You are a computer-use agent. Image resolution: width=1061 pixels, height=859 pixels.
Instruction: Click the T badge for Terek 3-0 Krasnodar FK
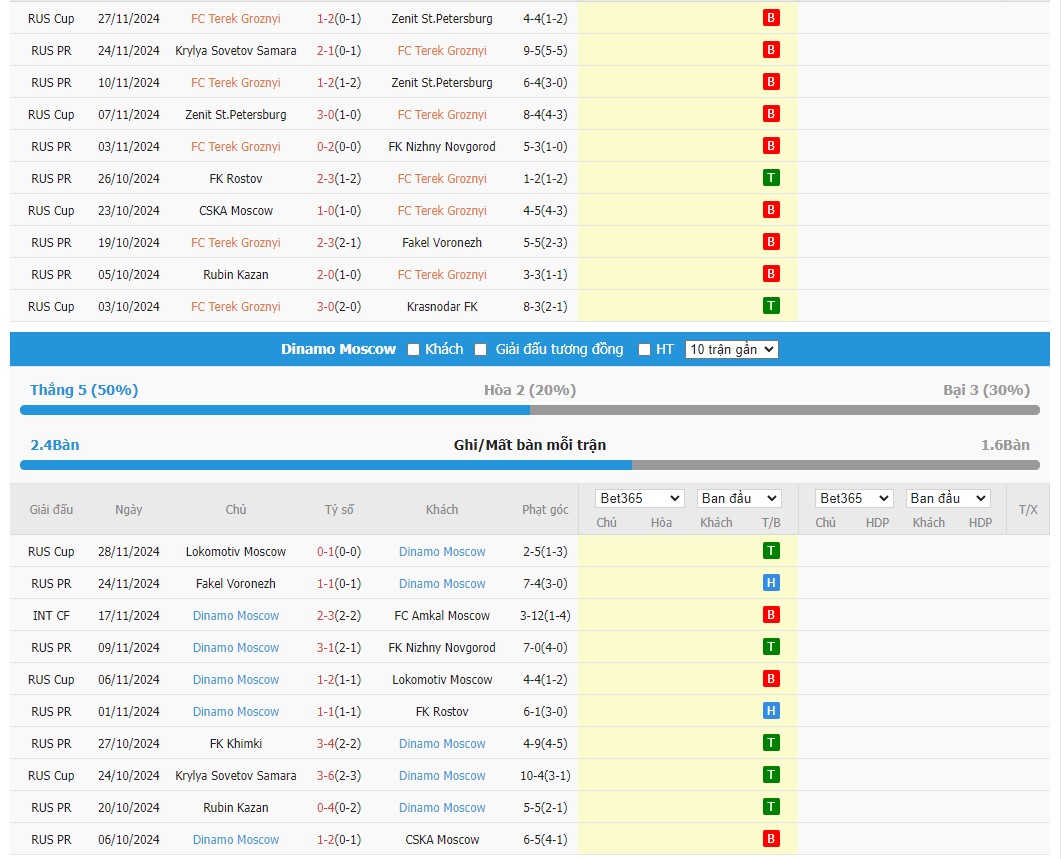point(771,306)
